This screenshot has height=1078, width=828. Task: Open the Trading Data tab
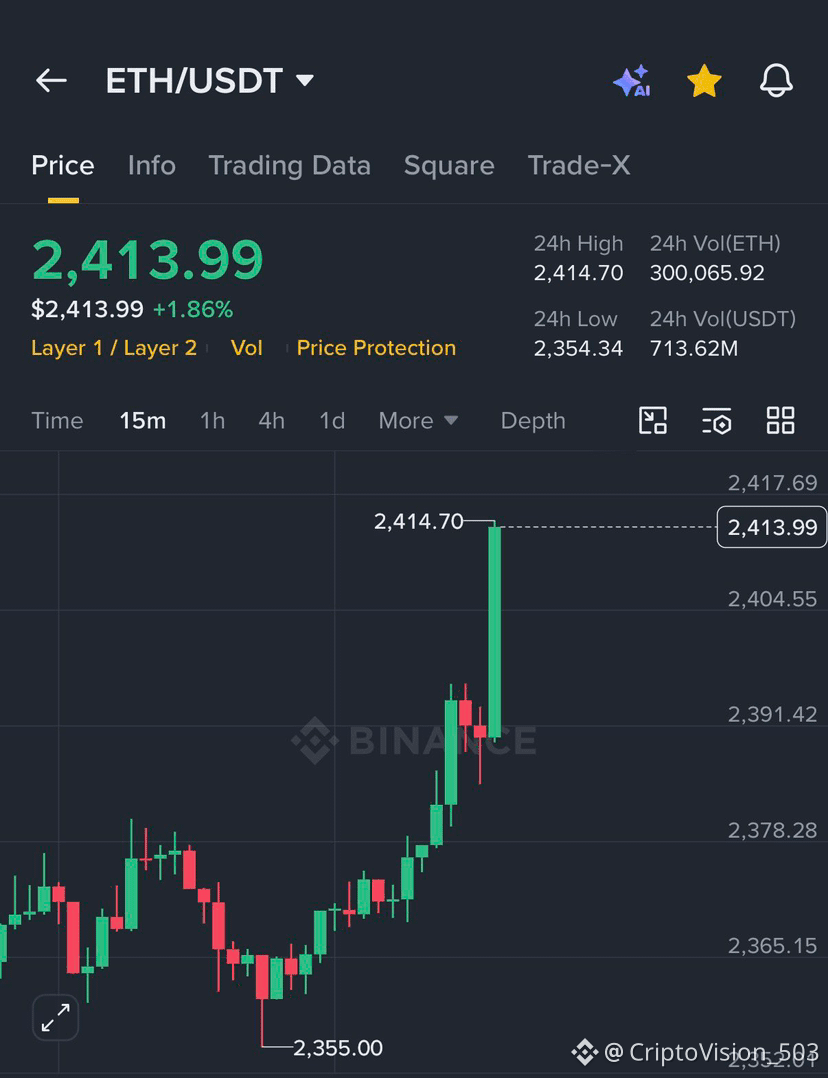tap(290, 166)
